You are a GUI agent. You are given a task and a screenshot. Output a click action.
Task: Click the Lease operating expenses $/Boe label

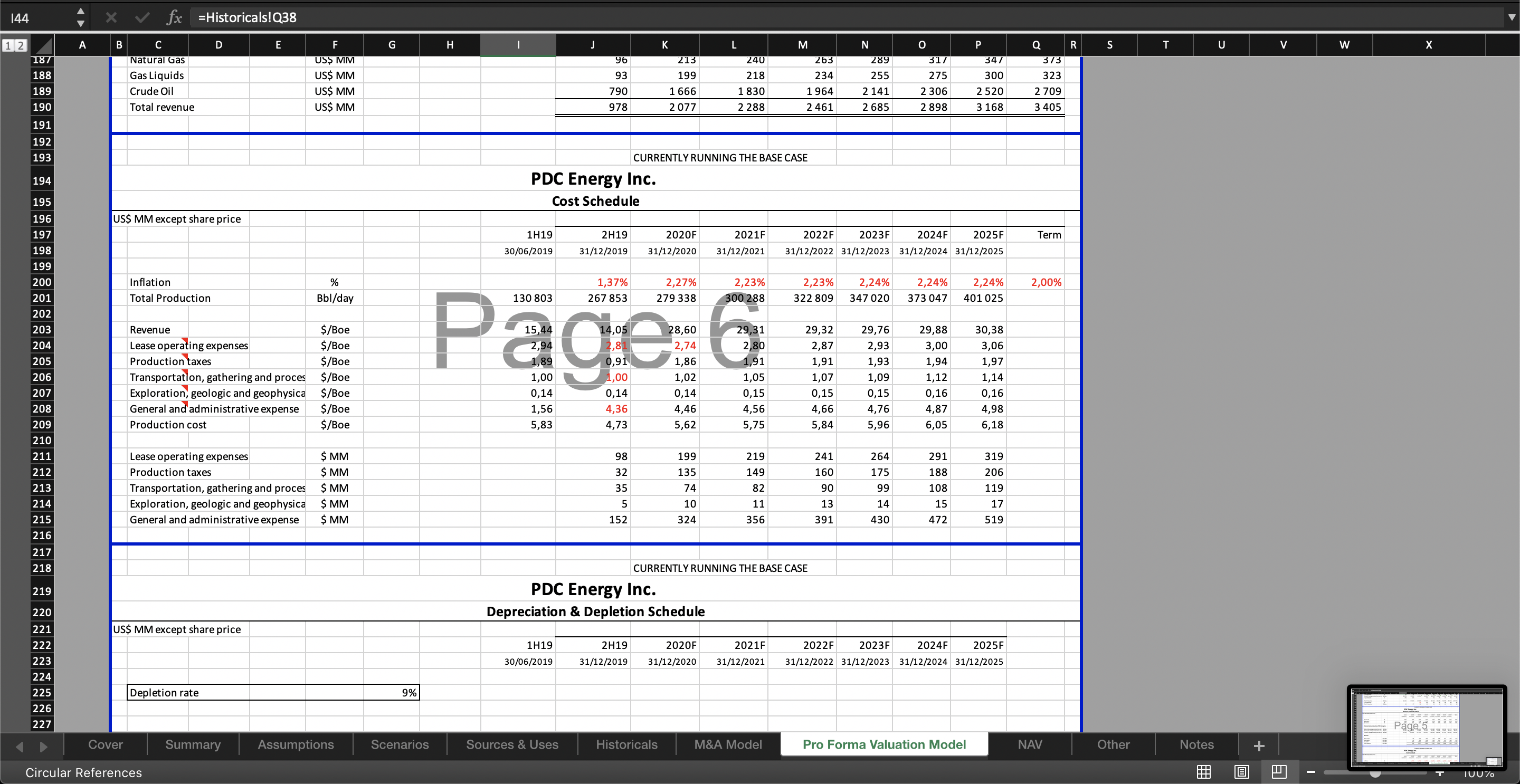click(189, 346)
